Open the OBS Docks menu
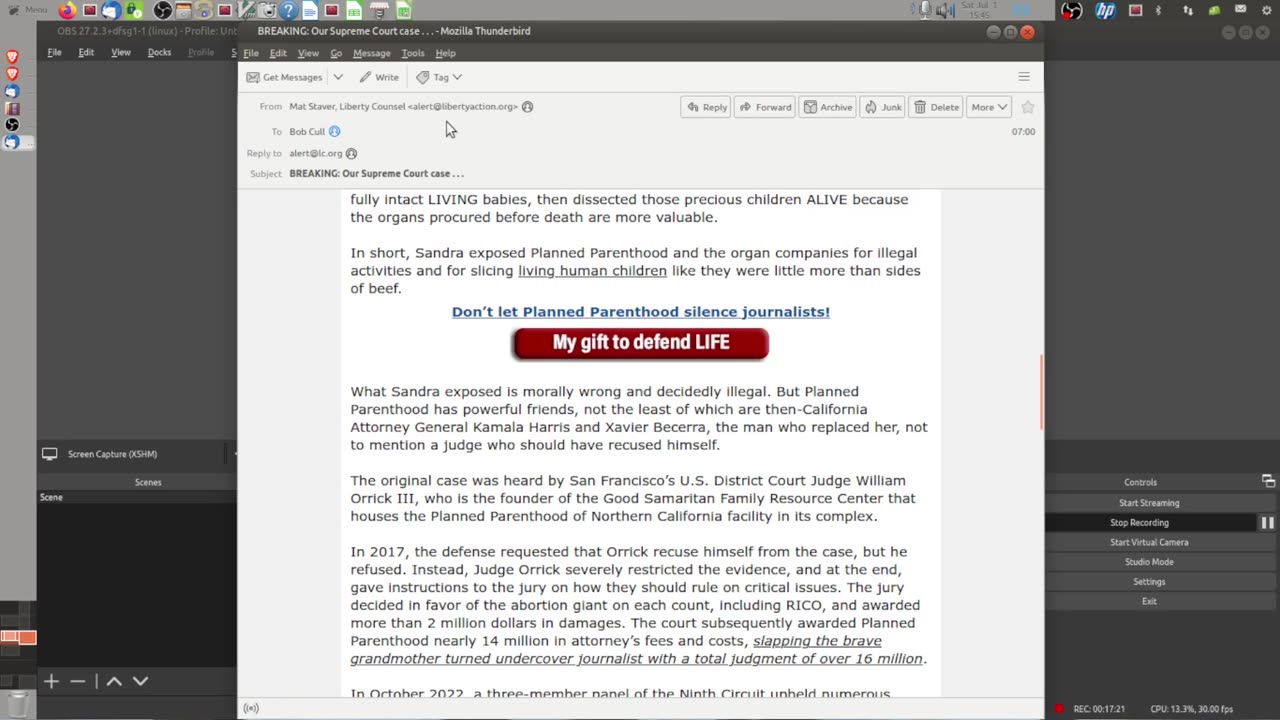The width and height of the screenshot is (1280, 720). coord(159,52)
